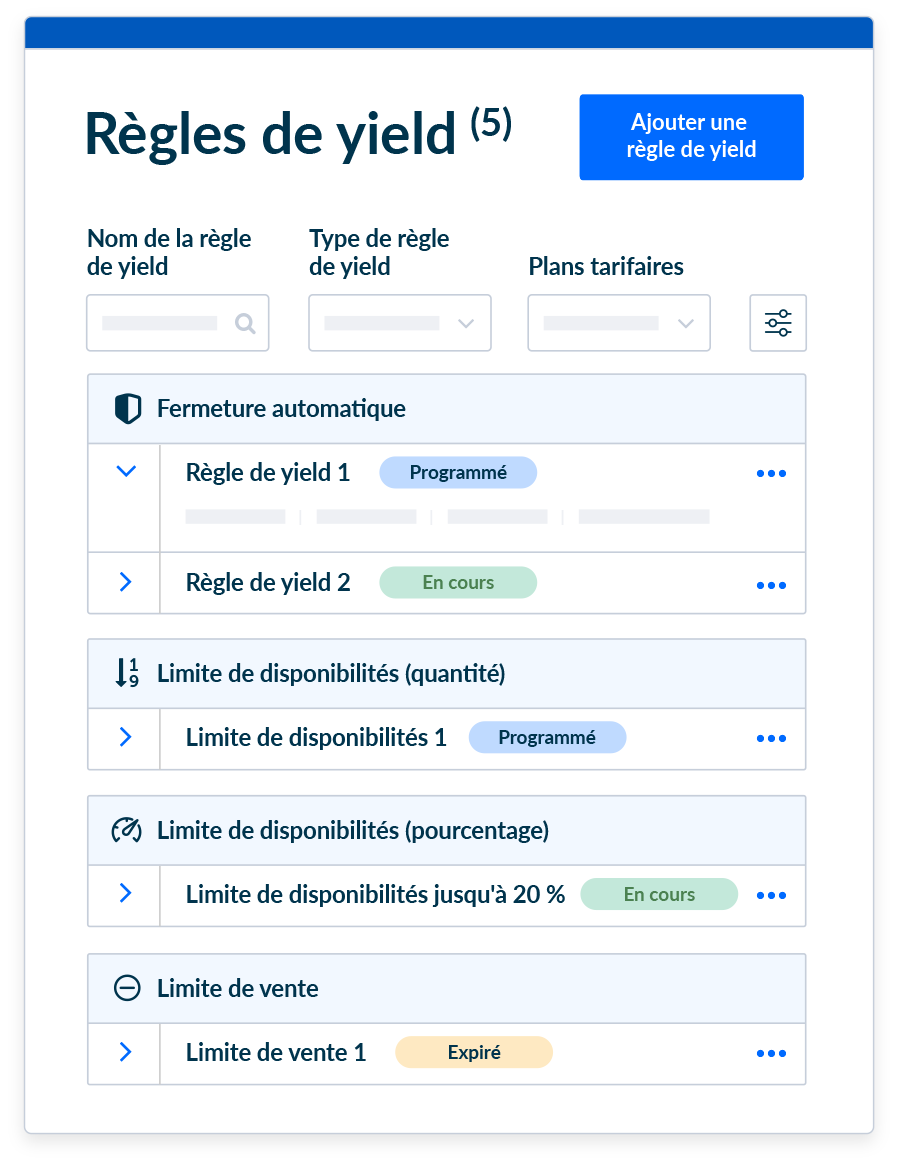Open the advanced filters sliders icon
The width and height of the screenshot is (900, 1168).
click(x=778, y=323)
